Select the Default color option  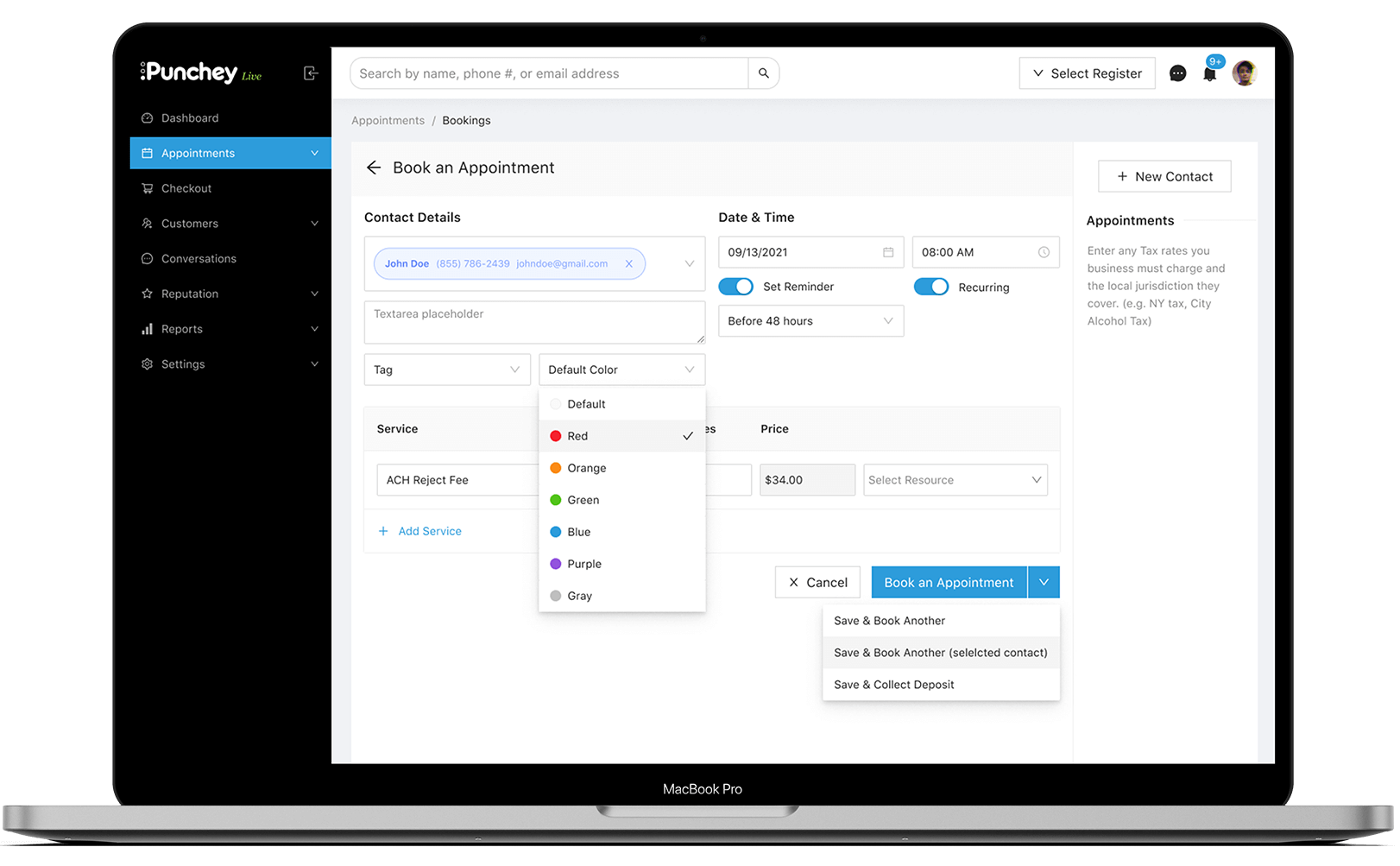(x=621, y=404)
